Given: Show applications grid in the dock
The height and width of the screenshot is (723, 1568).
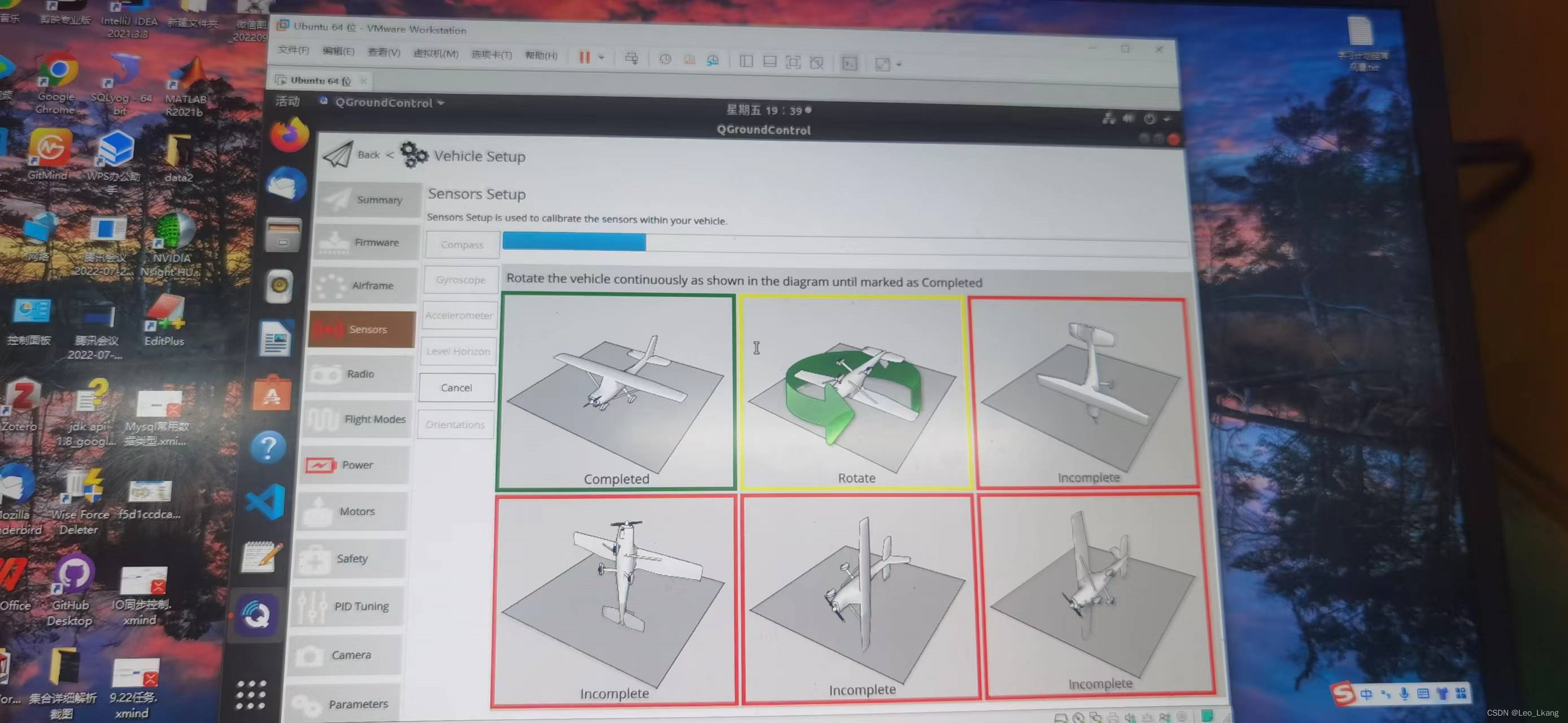Looking at the screenshot, I should (251, 695).
